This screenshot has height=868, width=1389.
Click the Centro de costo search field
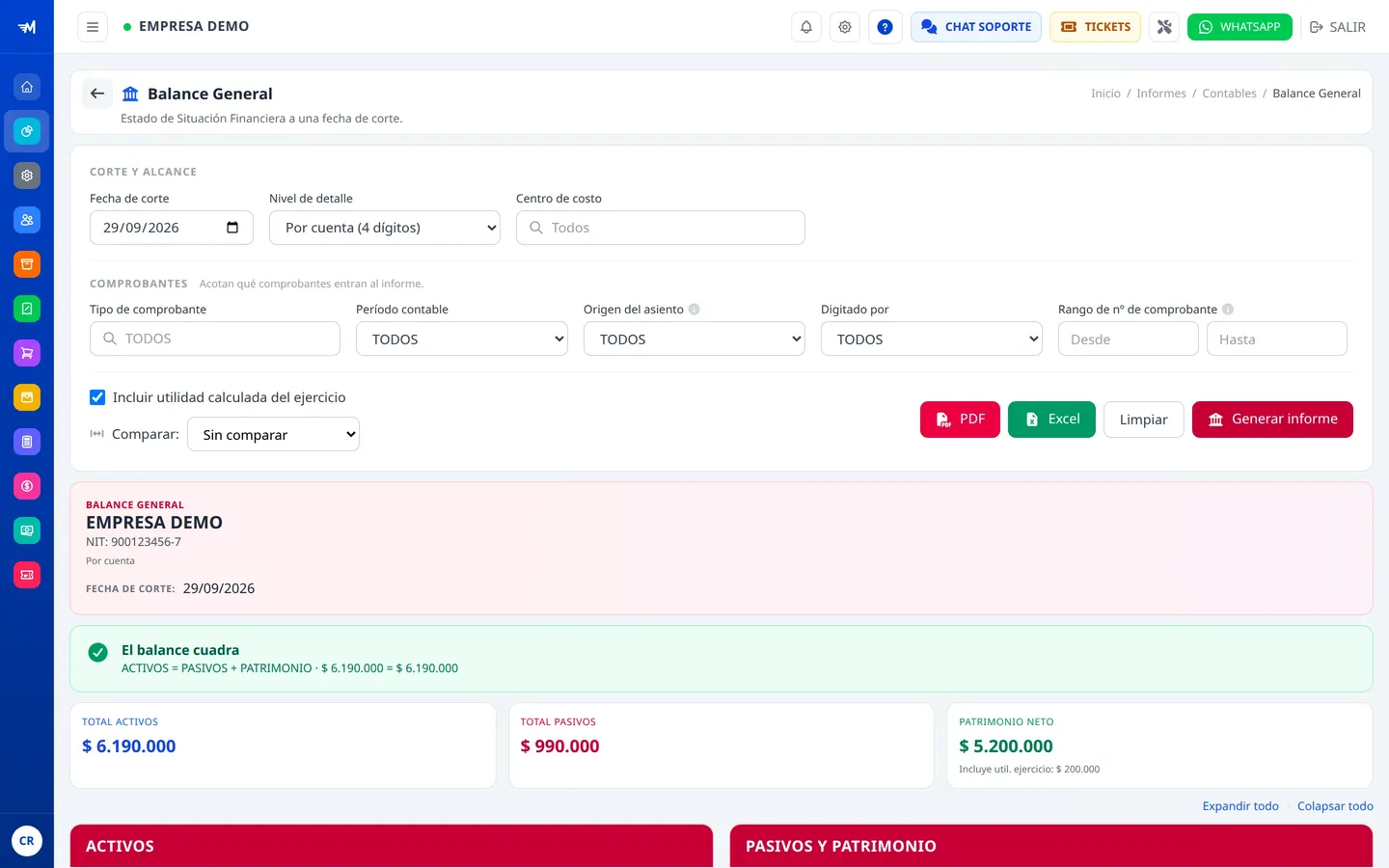(661, 228)
